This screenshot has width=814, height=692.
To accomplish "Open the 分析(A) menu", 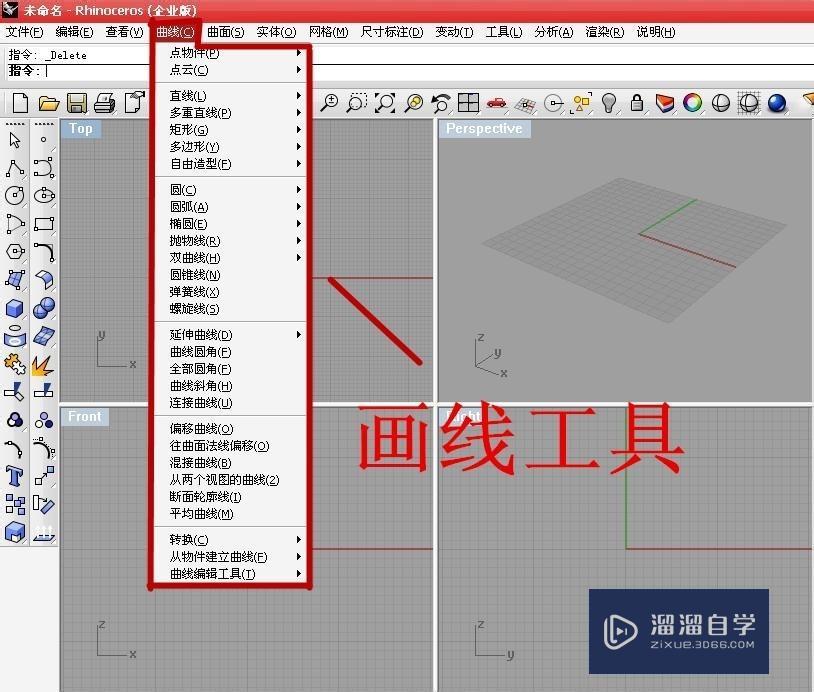I will (554, 32).
